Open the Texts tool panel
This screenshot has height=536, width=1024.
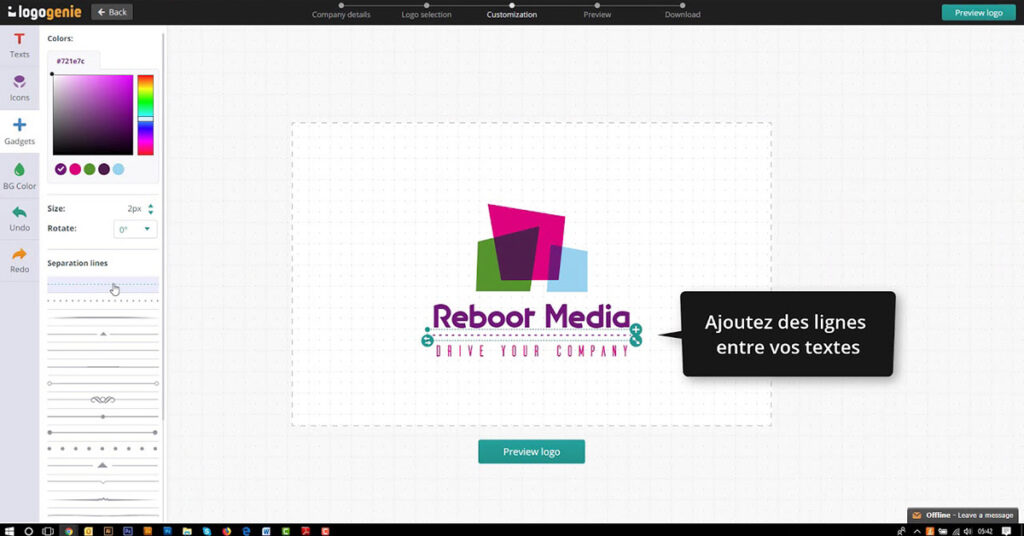tap(19, 44)
